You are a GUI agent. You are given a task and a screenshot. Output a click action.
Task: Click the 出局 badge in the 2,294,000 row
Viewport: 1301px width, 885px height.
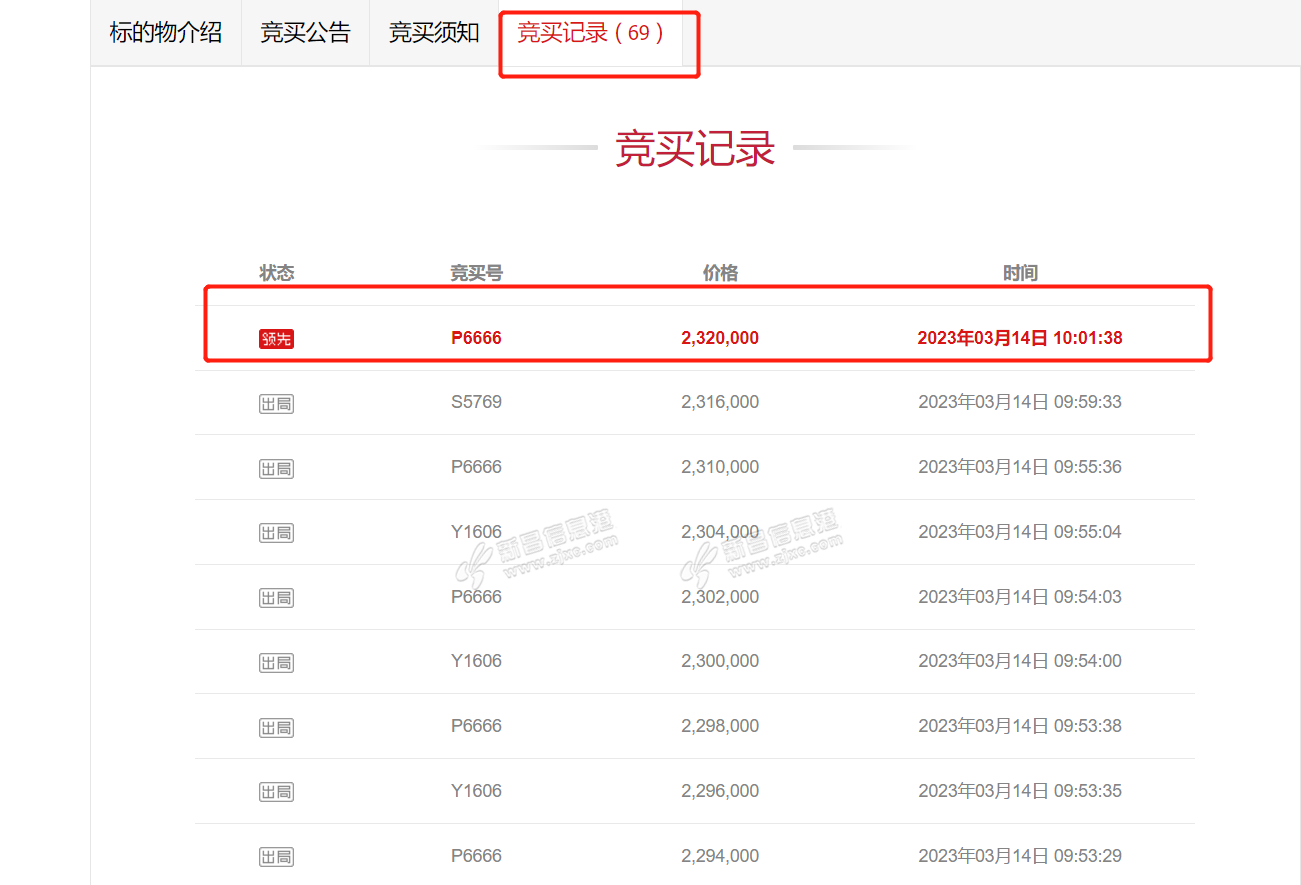tap(276, 857)
